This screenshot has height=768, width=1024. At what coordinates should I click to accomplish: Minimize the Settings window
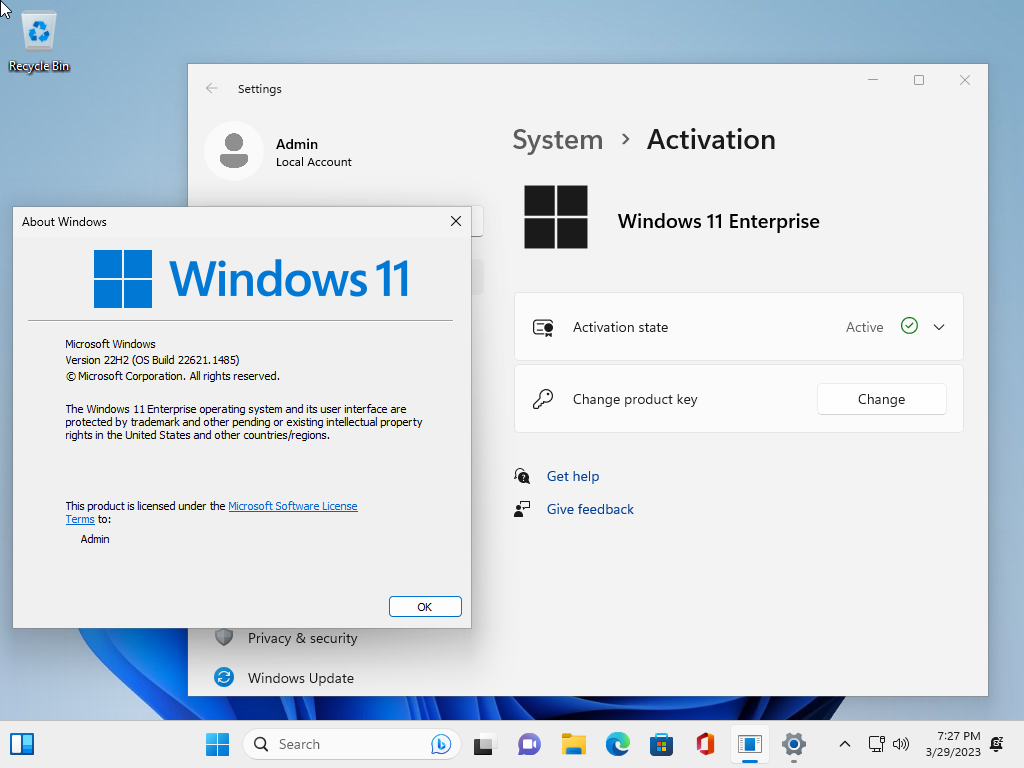(873, 80)
